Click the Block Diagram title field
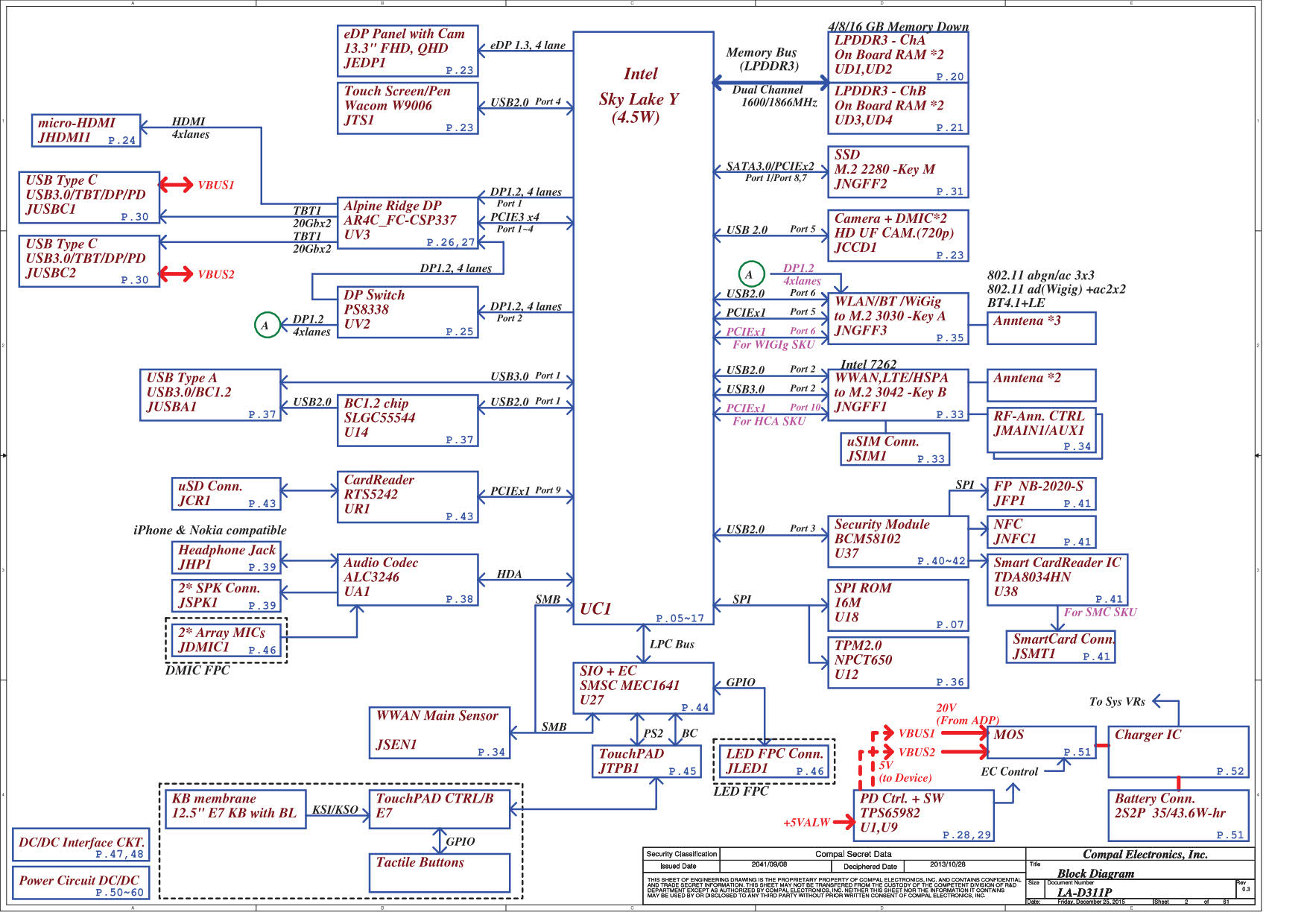1307x924 pixels. pos(1095,873)
